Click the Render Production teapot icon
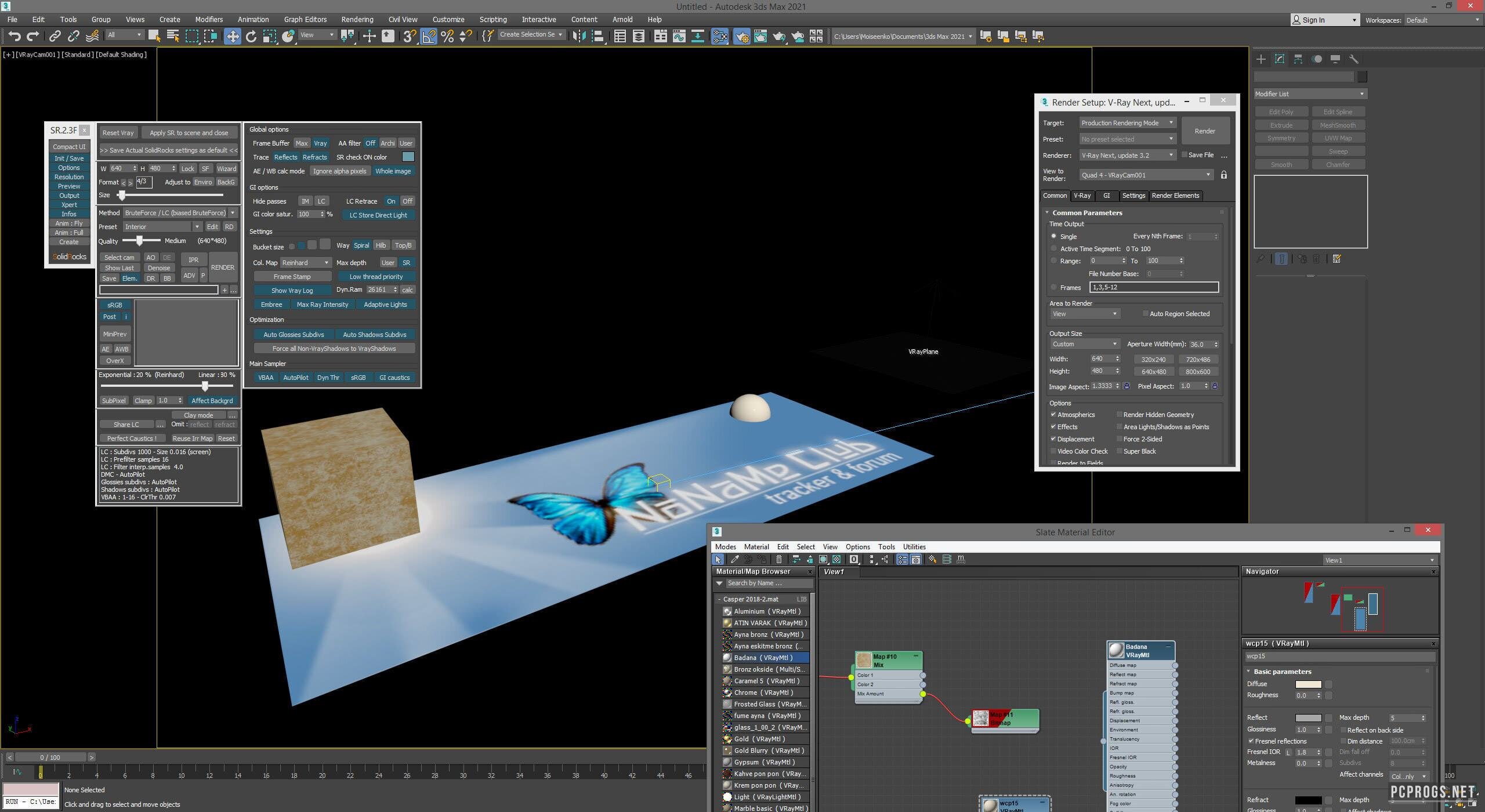 [778, 36]
